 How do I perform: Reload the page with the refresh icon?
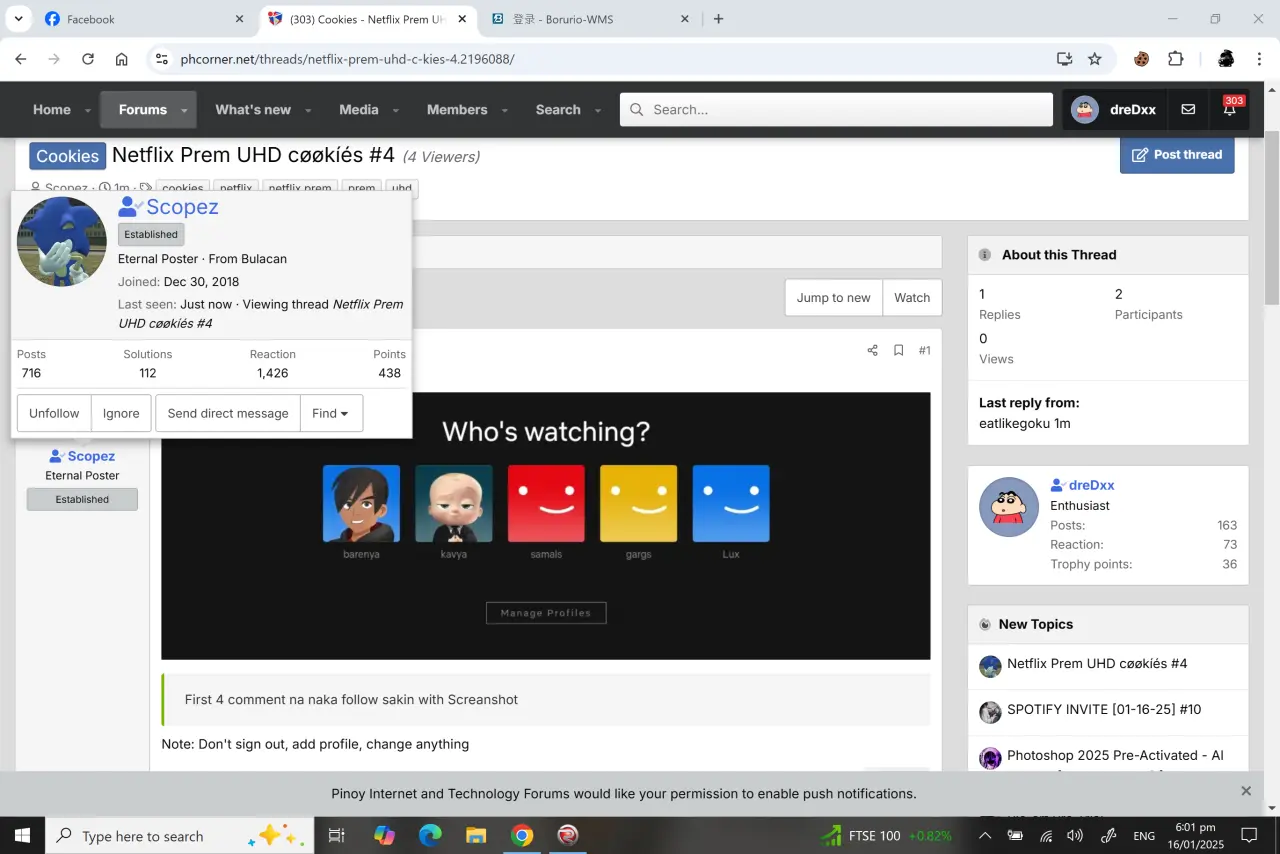88,59
